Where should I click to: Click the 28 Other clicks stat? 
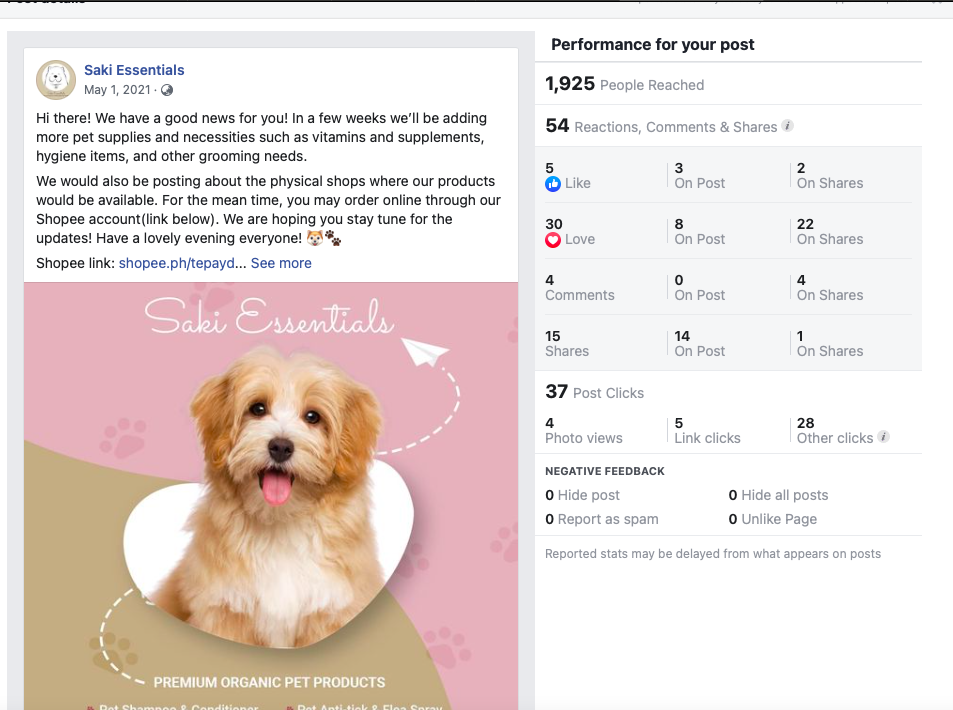pos(835,430)
